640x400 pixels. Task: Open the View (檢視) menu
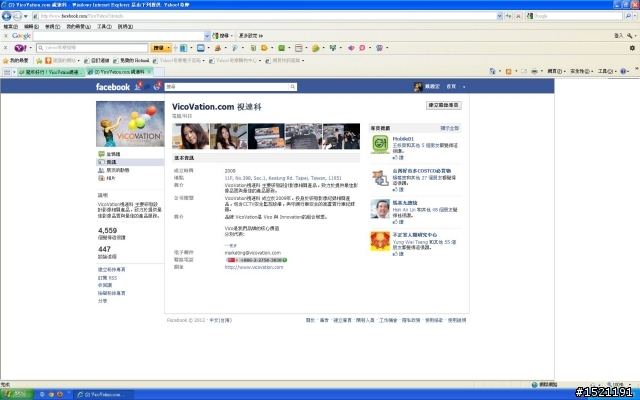point(52,27)
